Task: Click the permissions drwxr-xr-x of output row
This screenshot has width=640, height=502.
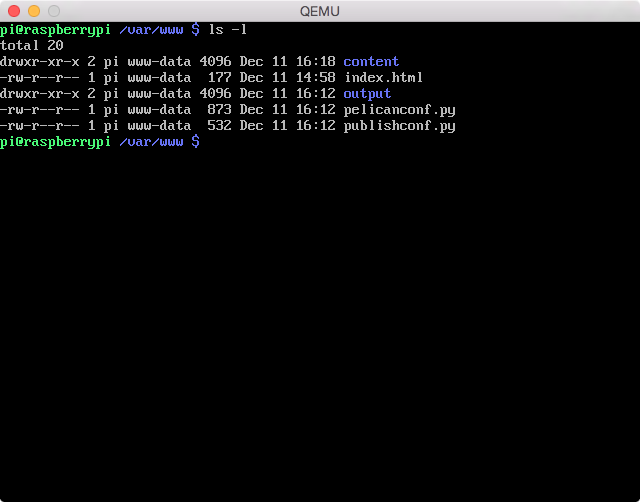Action: (40, 94)
